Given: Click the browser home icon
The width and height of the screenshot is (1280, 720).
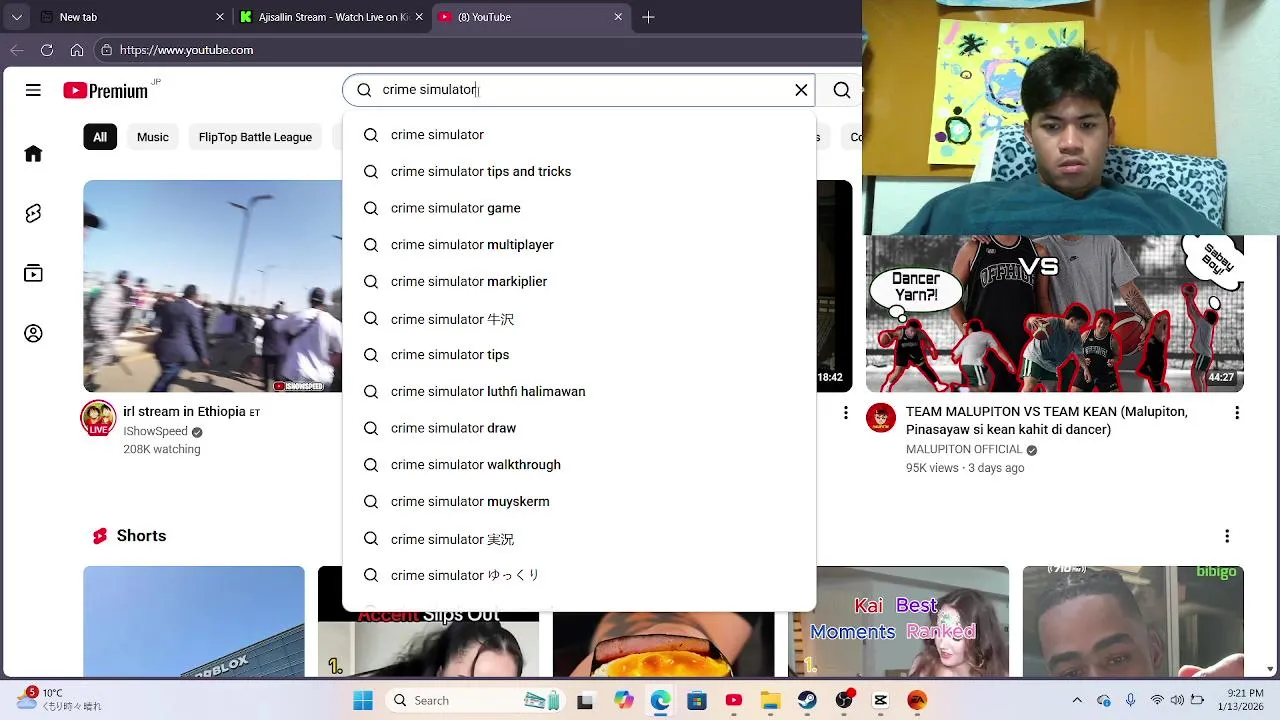Looking at the screenshot, I should [76, 50].
